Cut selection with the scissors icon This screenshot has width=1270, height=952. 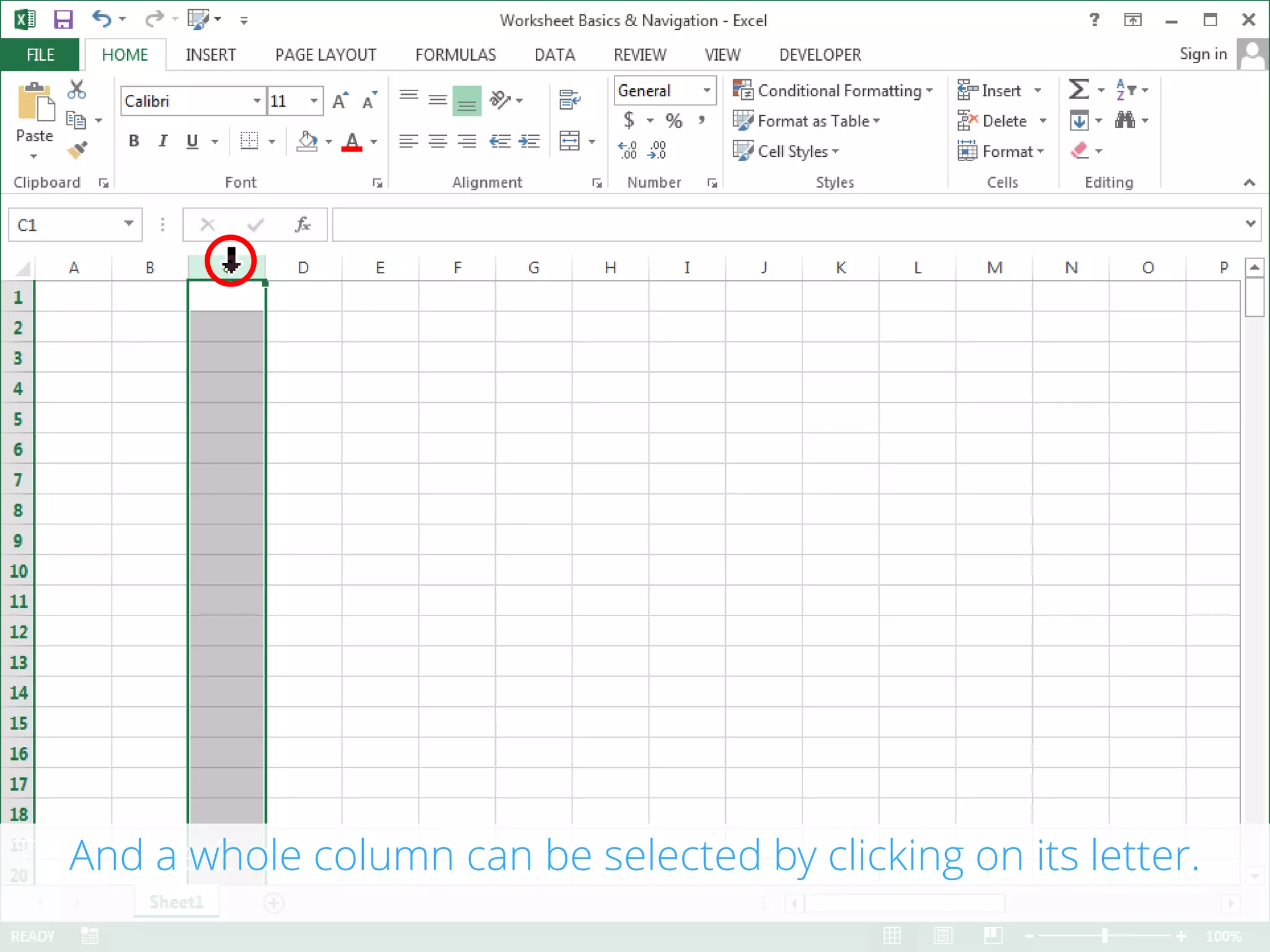pos(77,90)
